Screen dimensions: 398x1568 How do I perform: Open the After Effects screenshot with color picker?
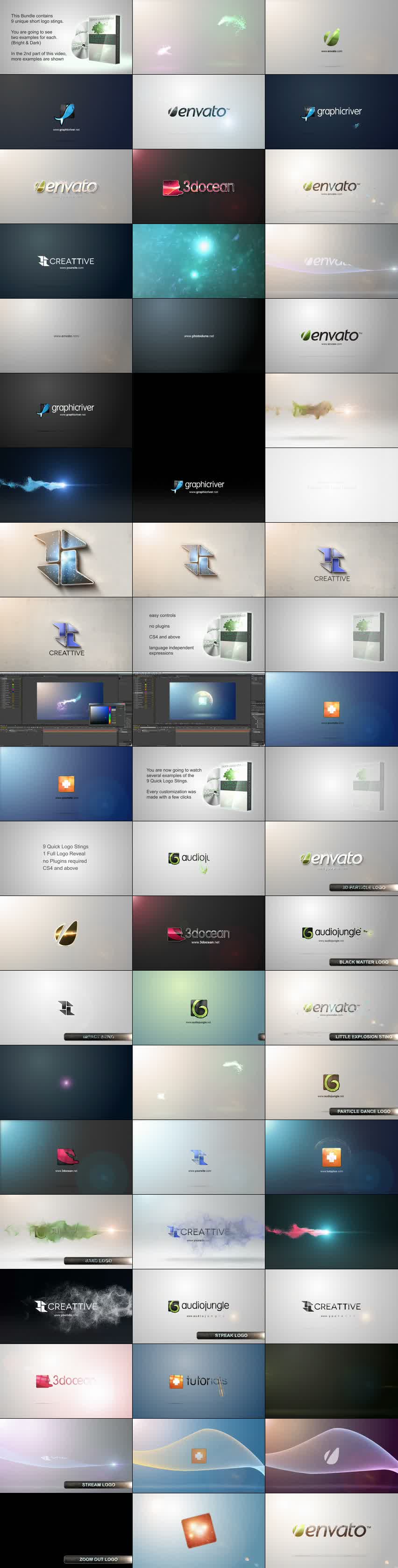[x=66, y=709]
